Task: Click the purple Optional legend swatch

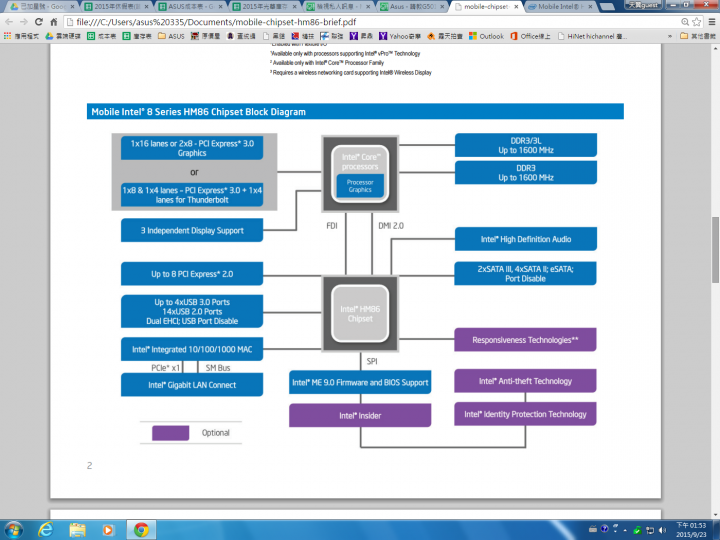Action: click(170, 433)
